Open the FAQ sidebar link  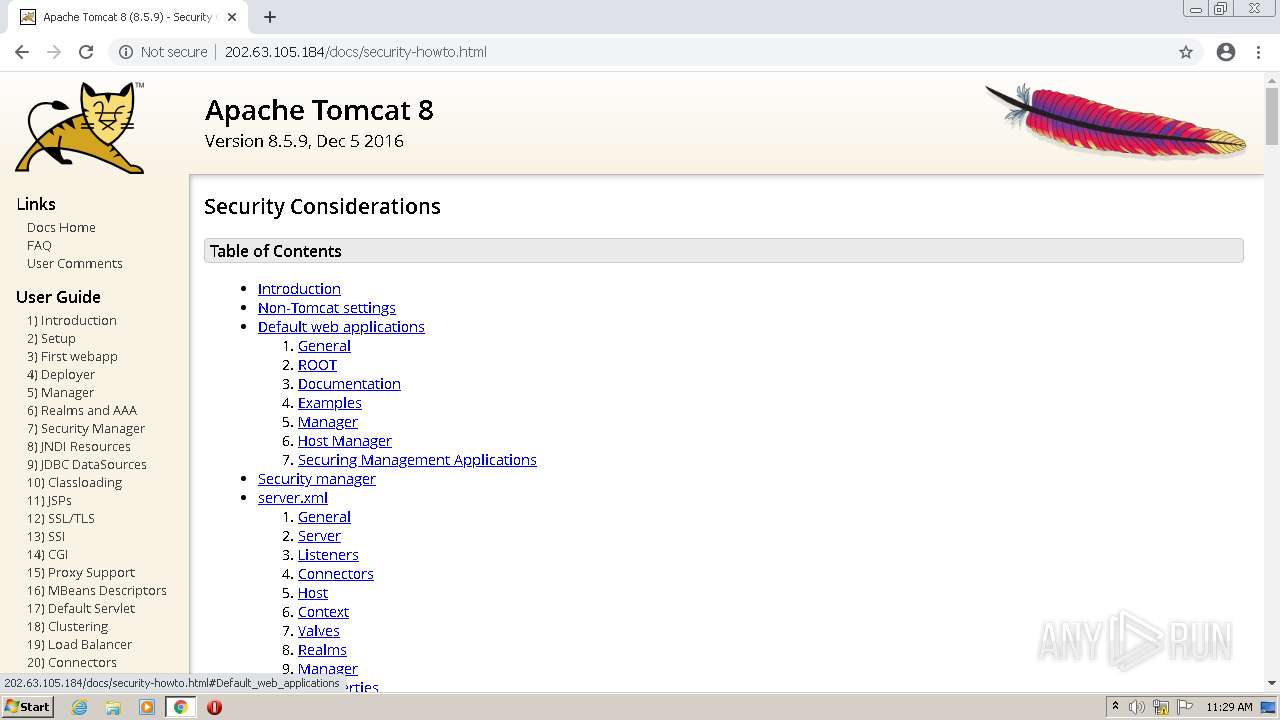[39, 245]
